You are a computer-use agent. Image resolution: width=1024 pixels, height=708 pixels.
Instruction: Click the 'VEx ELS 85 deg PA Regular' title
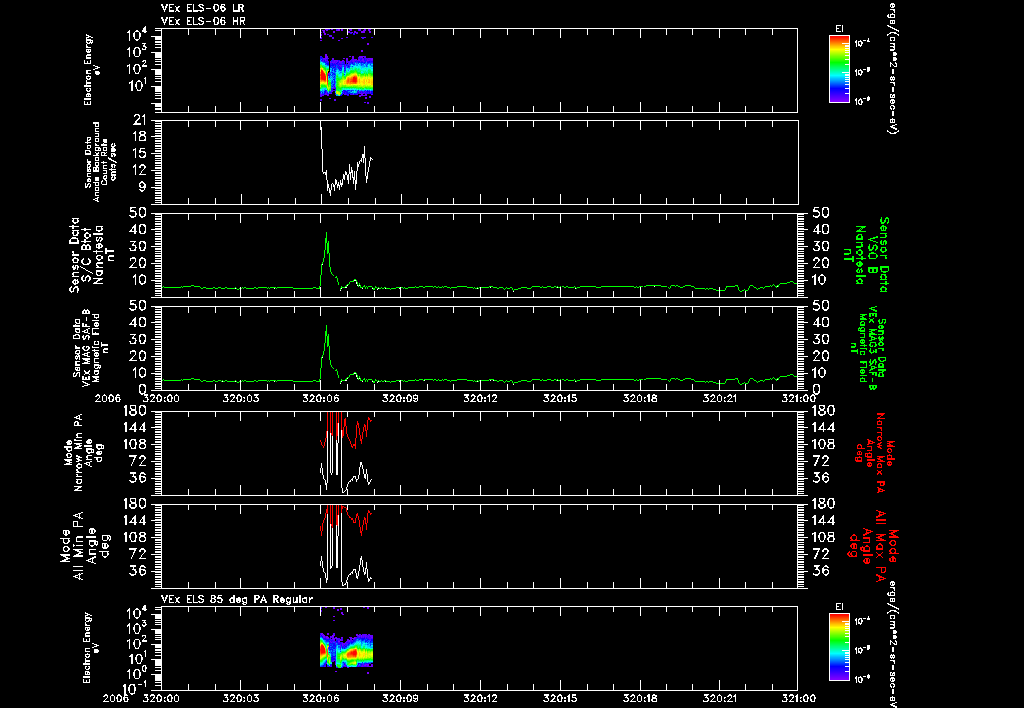(237, 599)
